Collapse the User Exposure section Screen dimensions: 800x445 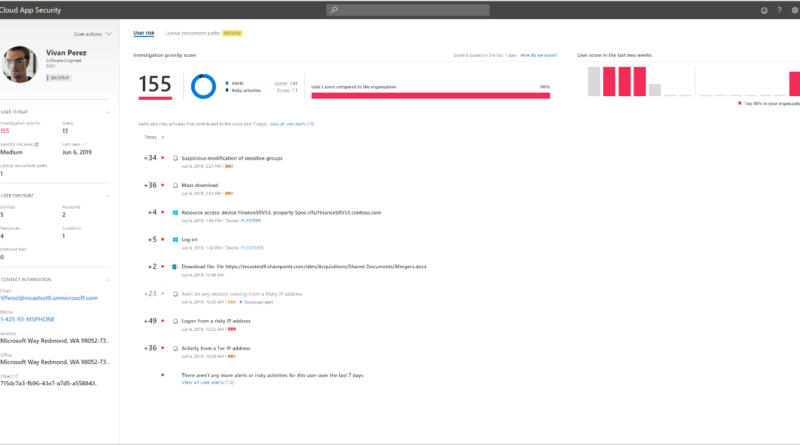(x=107, y=196)
